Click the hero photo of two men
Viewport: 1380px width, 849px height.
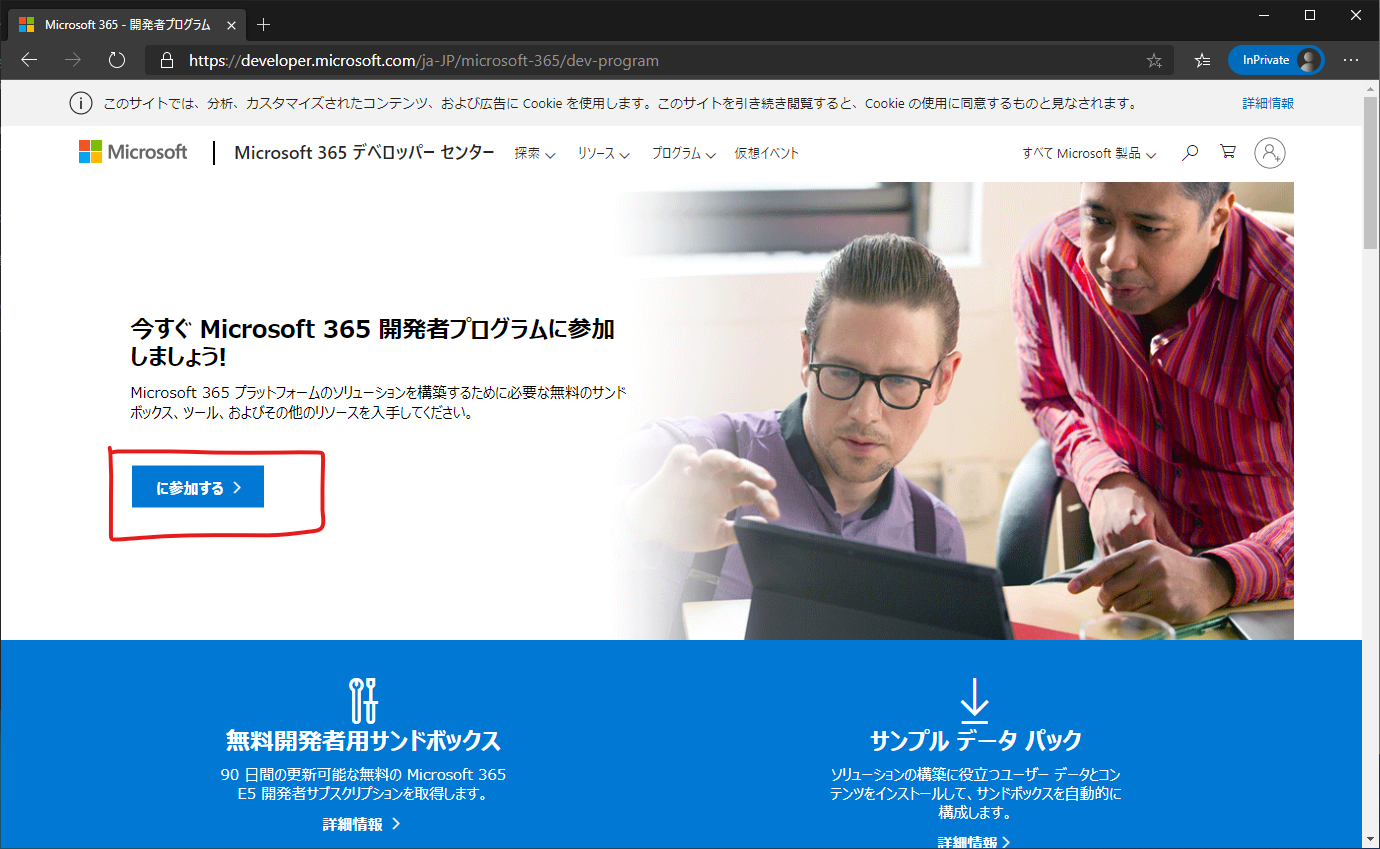pos(955,411)
